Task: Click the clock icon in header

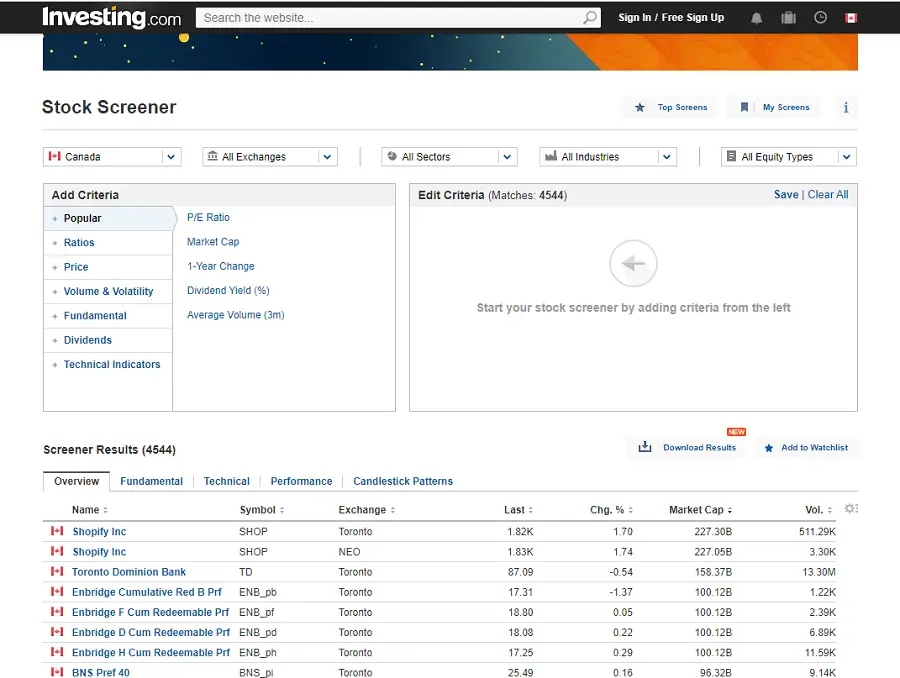Action: pos(820,18)
